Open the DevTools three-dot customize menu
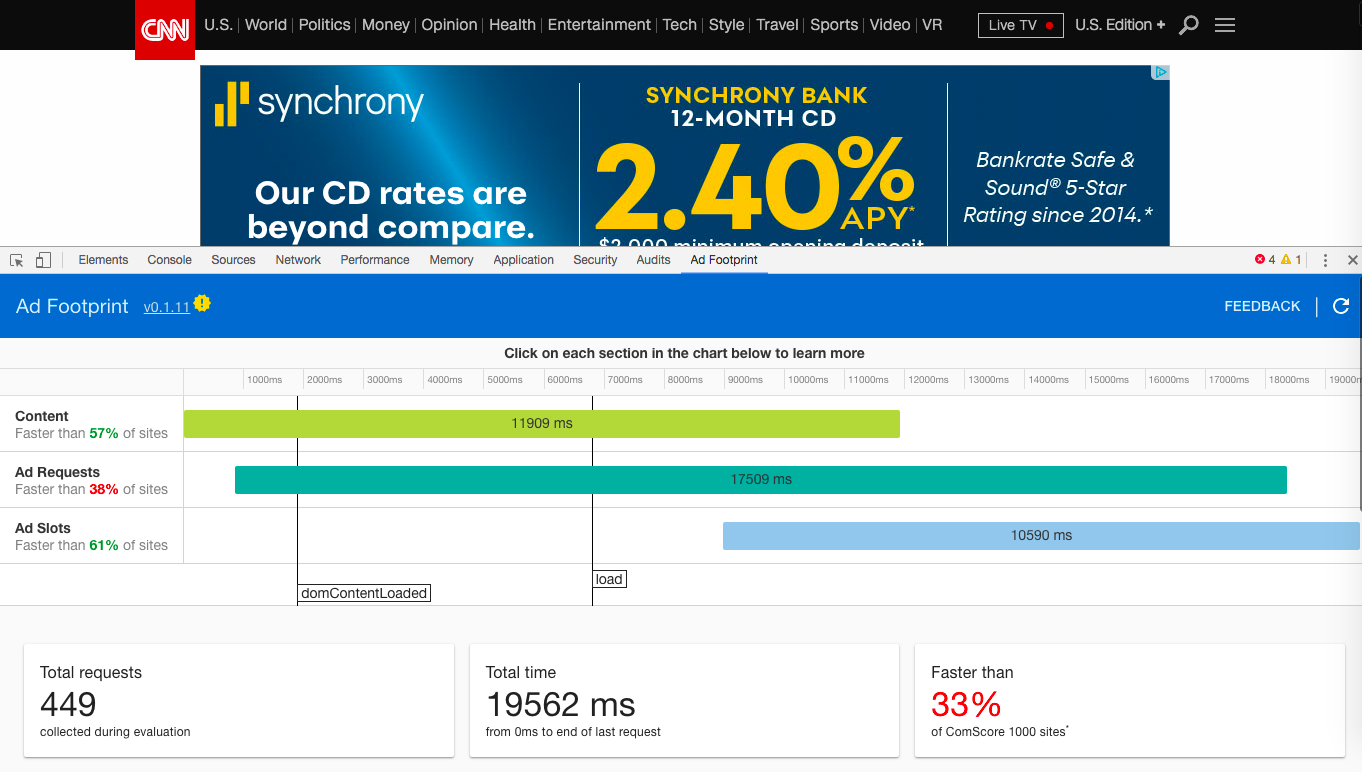The image size is (1362, 772). tap(1325, 260)
